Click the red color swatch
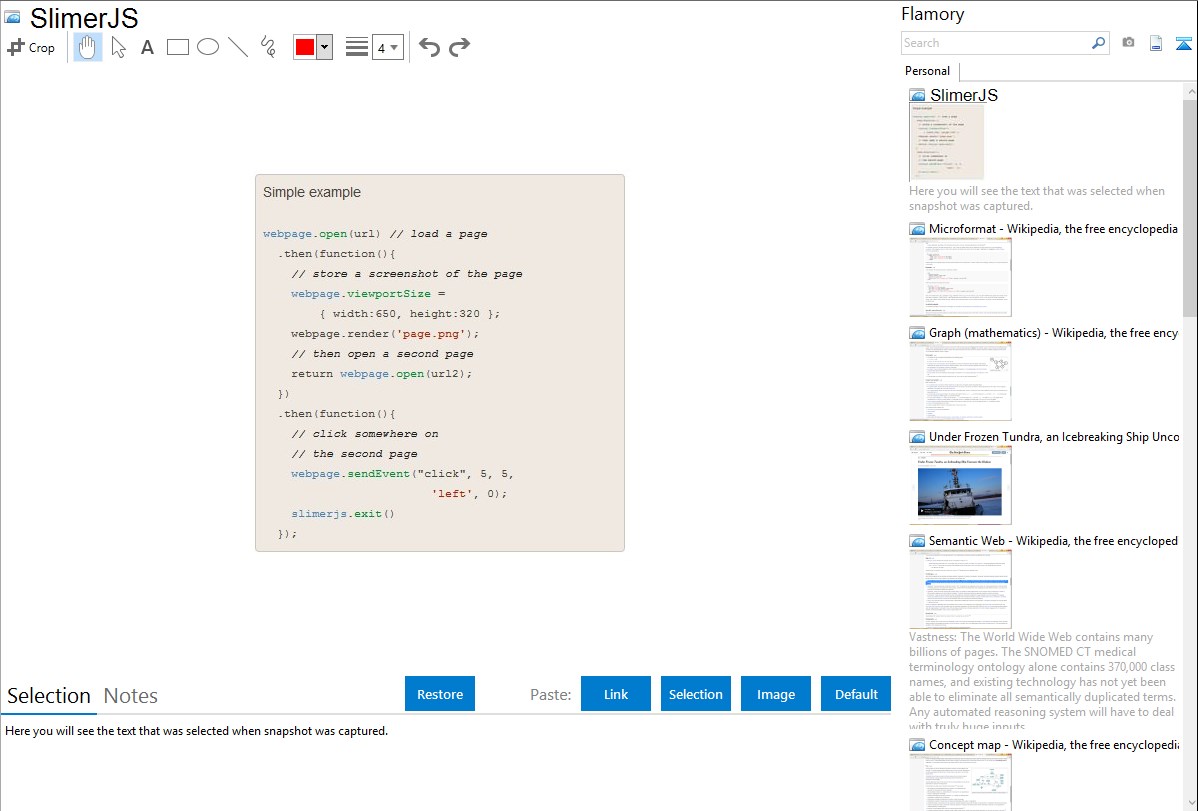Screen dimensions: 1198x811 pos(305,47)
